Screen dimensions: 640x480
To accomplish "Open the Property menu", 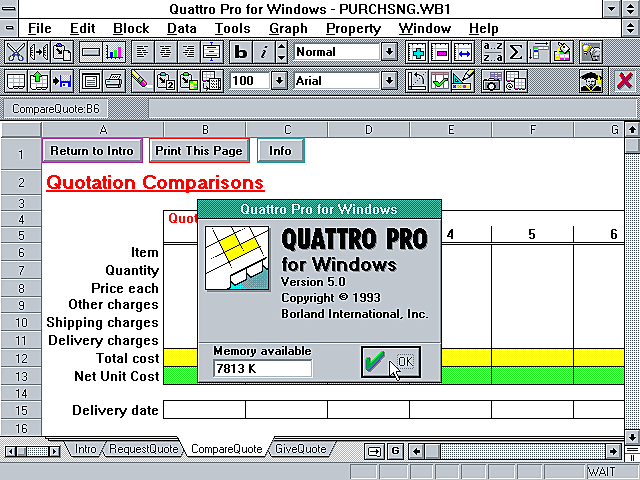I will (x=353, y=29).
